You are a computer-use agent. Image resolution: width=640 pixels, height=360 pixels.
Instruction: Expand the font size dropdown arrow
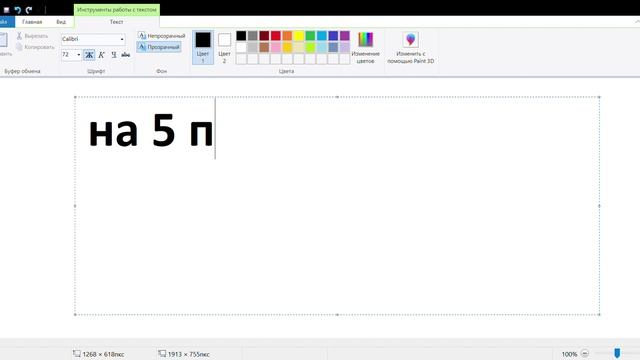point(79,55)
